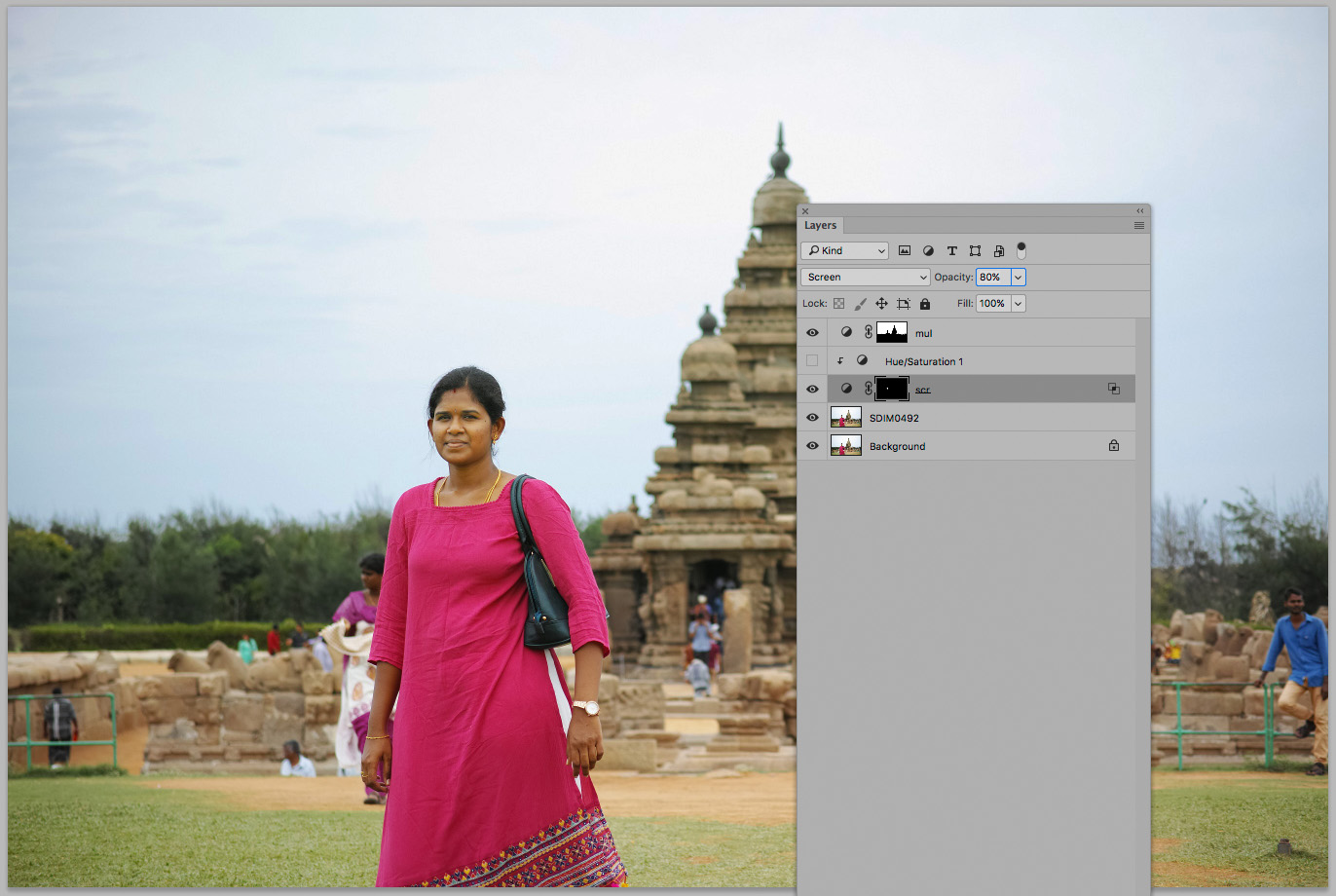
Task: Toggle layer filtering on or off
Action: [1021, 250]
